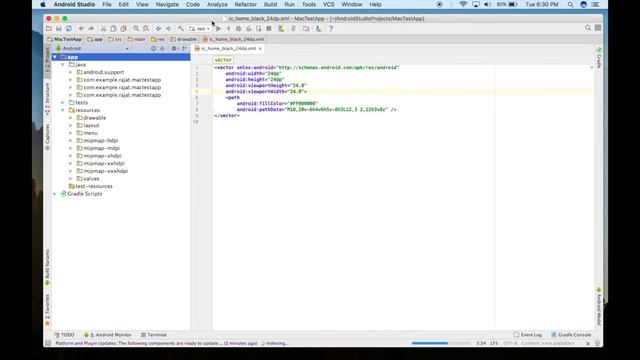640x360 pixels.
Task: Expand the drawable resource folder
Action: point(70,118)
